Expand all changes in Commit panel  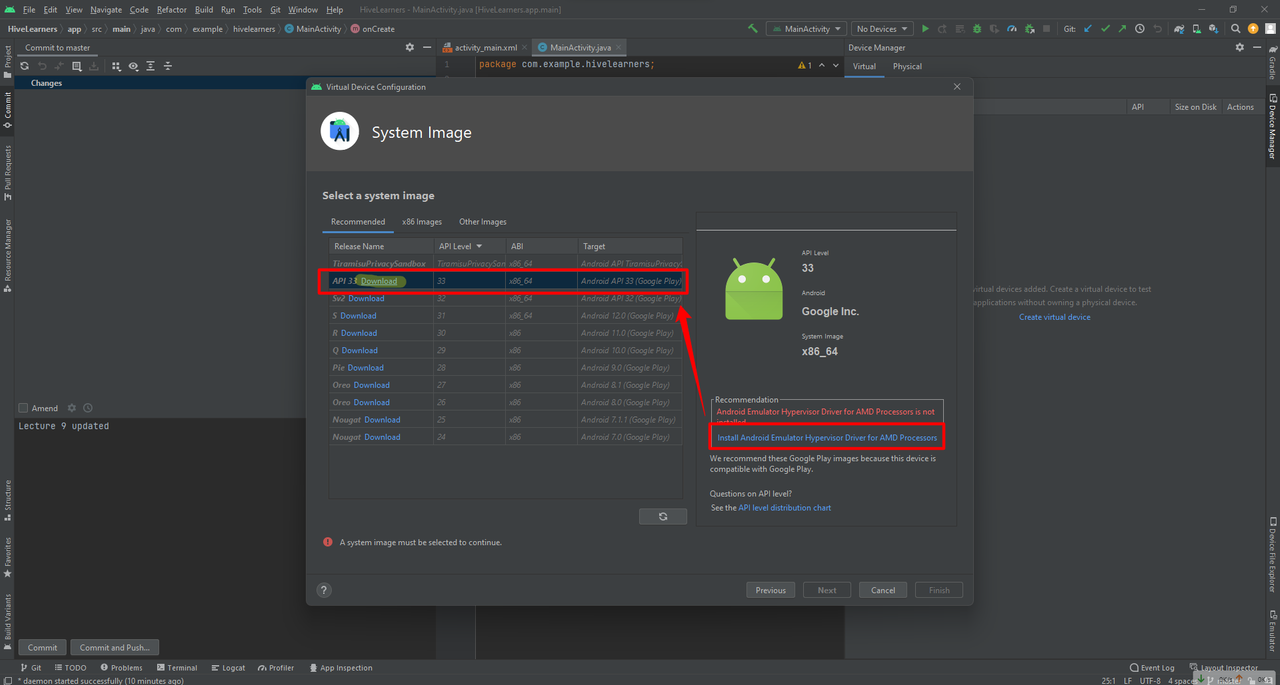151,66
